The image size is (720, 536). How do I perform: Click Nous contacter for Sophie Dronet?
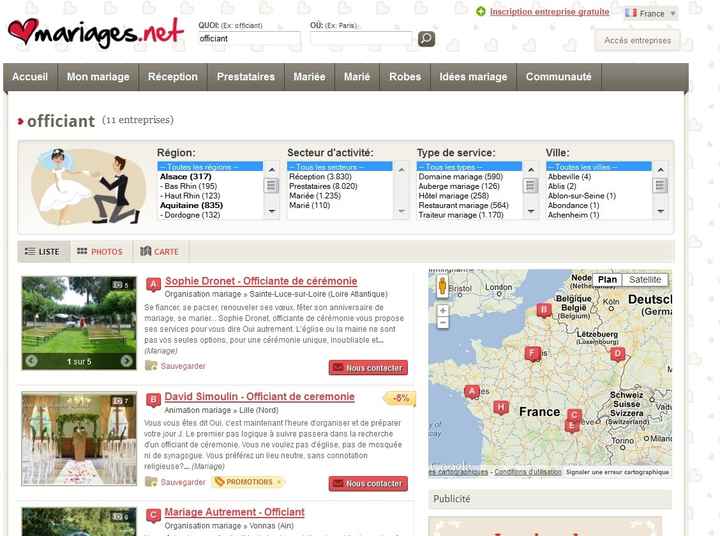pyautogui.click(x=368, y=368)
